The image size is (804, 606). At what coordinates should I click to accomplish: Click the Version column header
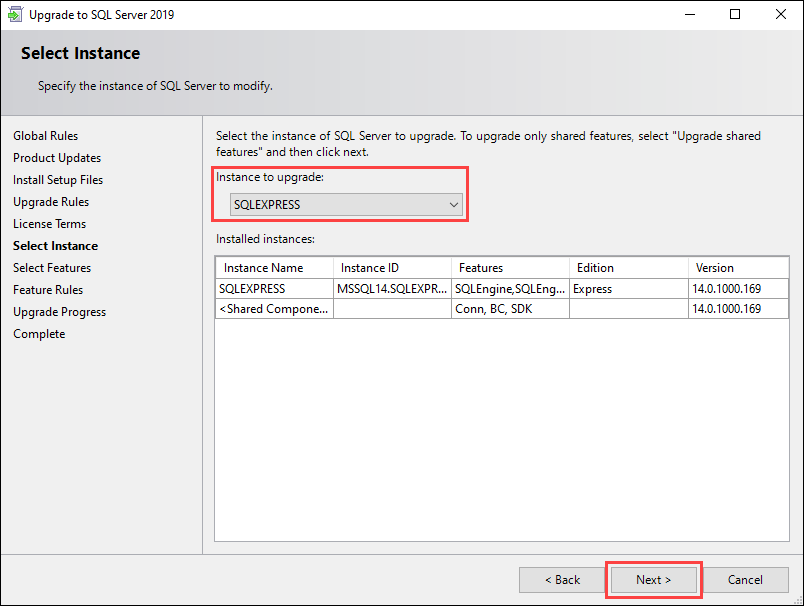pyautogui.click(x=715, y=268)
